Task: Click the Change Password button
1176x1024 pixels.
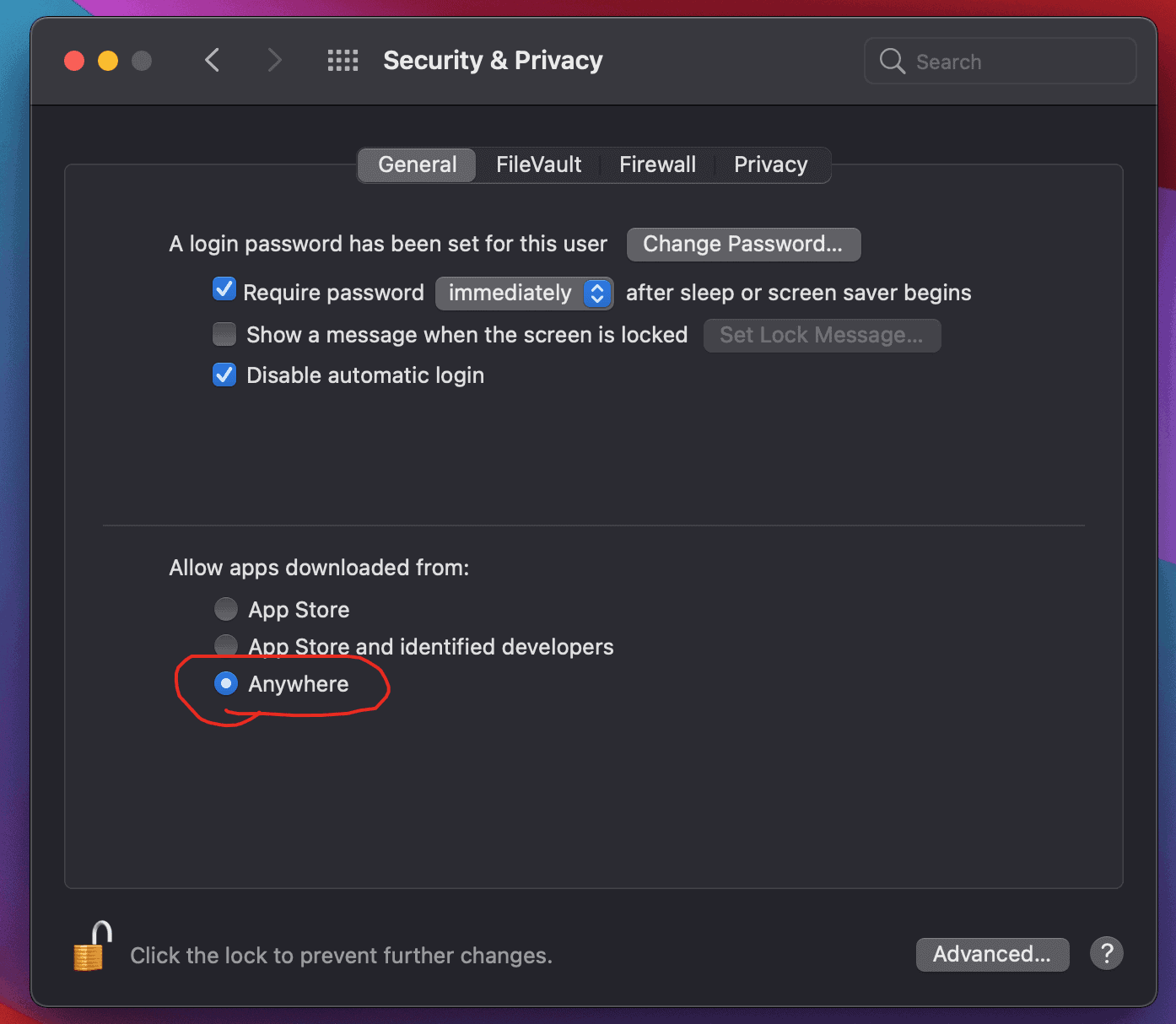Action: click(743, 244)
